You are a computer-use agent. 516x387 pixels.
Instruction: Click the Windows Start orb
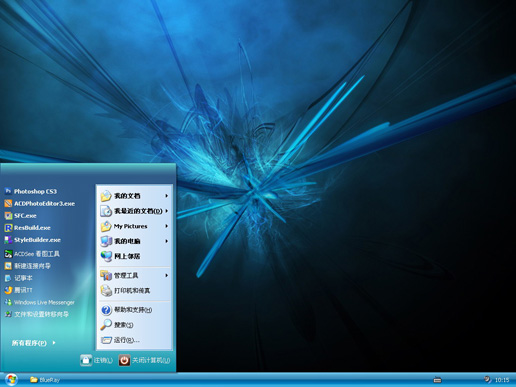11,379
